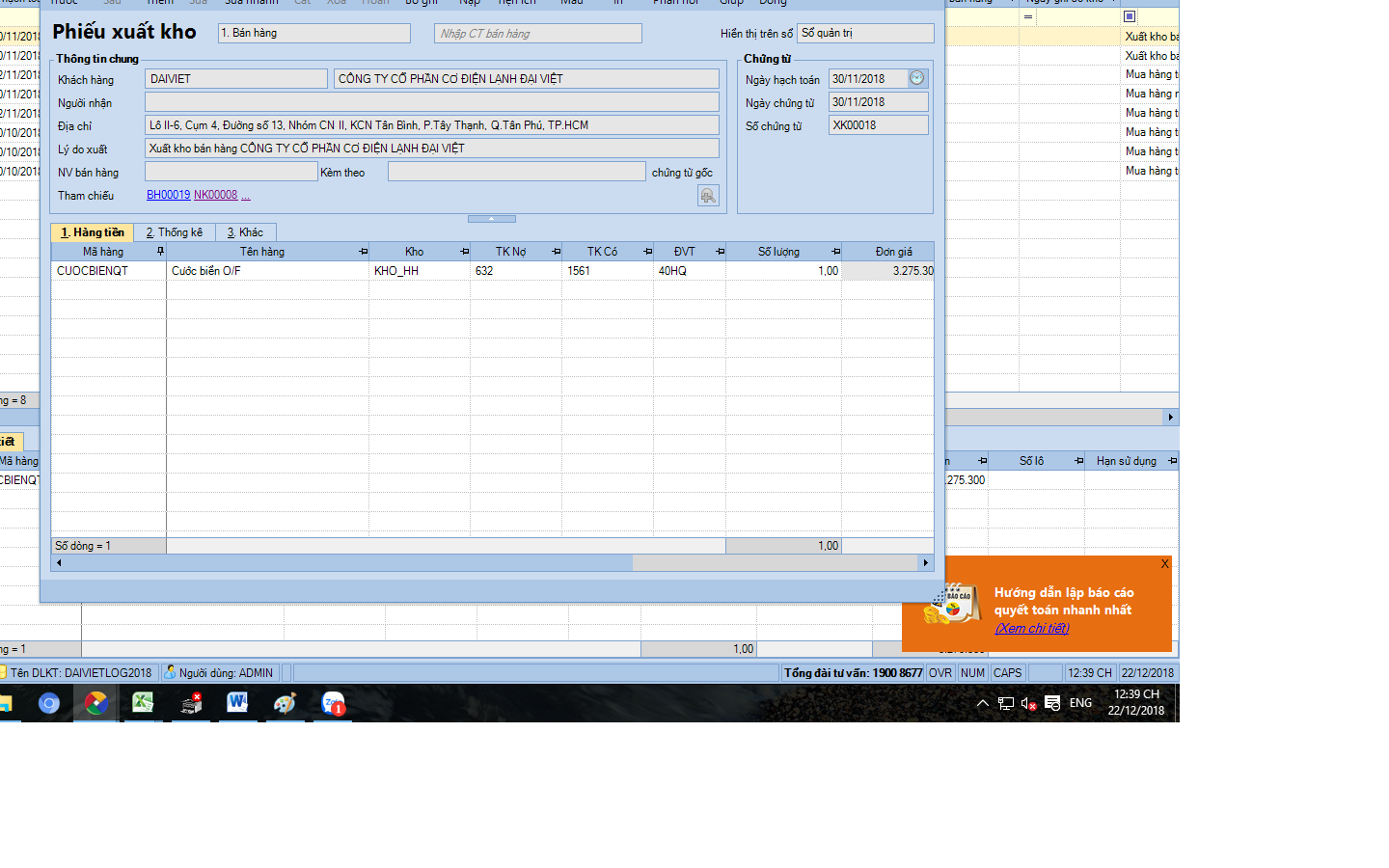Click the Số chứng từ field XK00018

pos(879,125)
